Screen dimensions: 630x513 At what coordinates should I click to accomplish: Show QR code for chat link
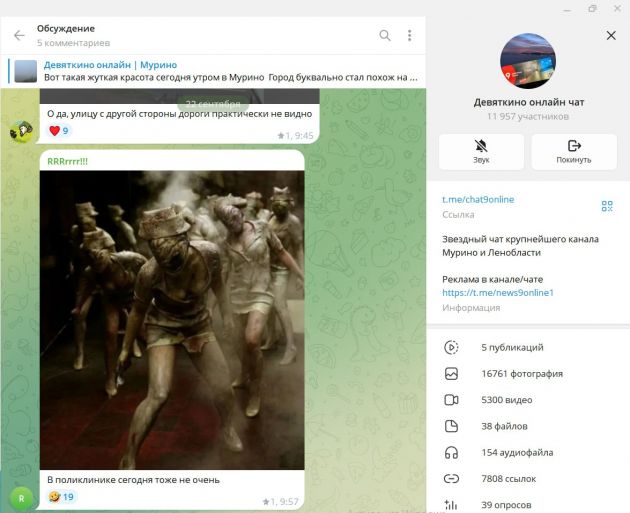click(x=607, y=206)
